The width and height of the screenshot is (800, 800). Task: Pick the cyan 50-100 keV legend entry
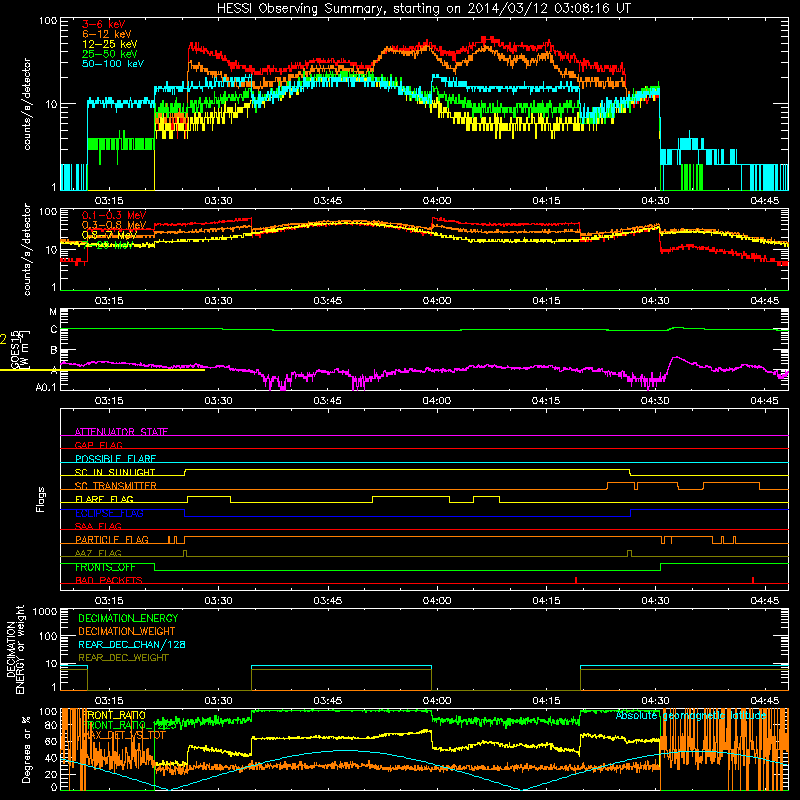(113, 64)
